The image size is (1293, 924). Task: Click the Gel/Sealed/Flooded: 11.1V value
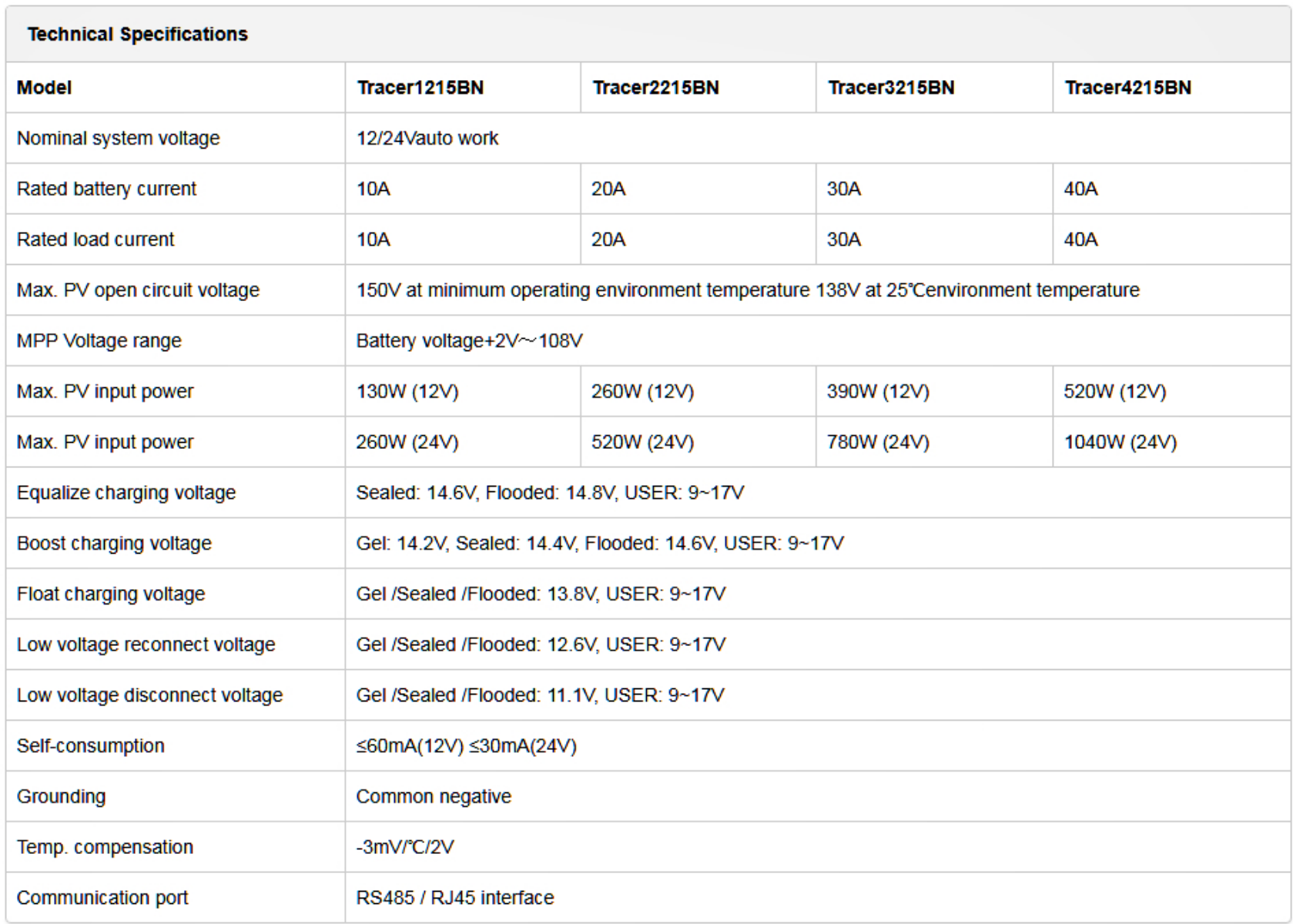[x=540, y=695]
